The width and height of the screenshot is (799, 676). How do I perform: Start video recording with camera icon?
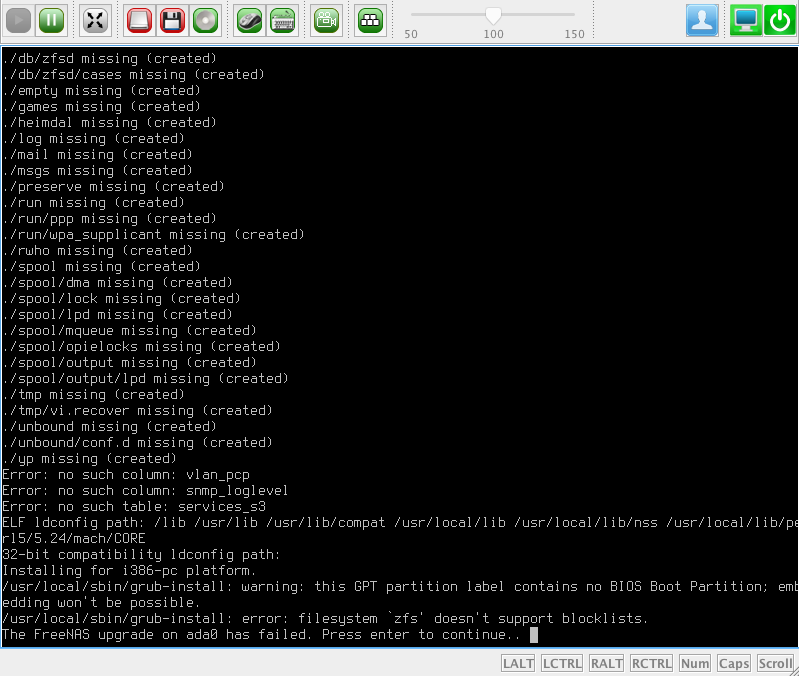[326, 20]
